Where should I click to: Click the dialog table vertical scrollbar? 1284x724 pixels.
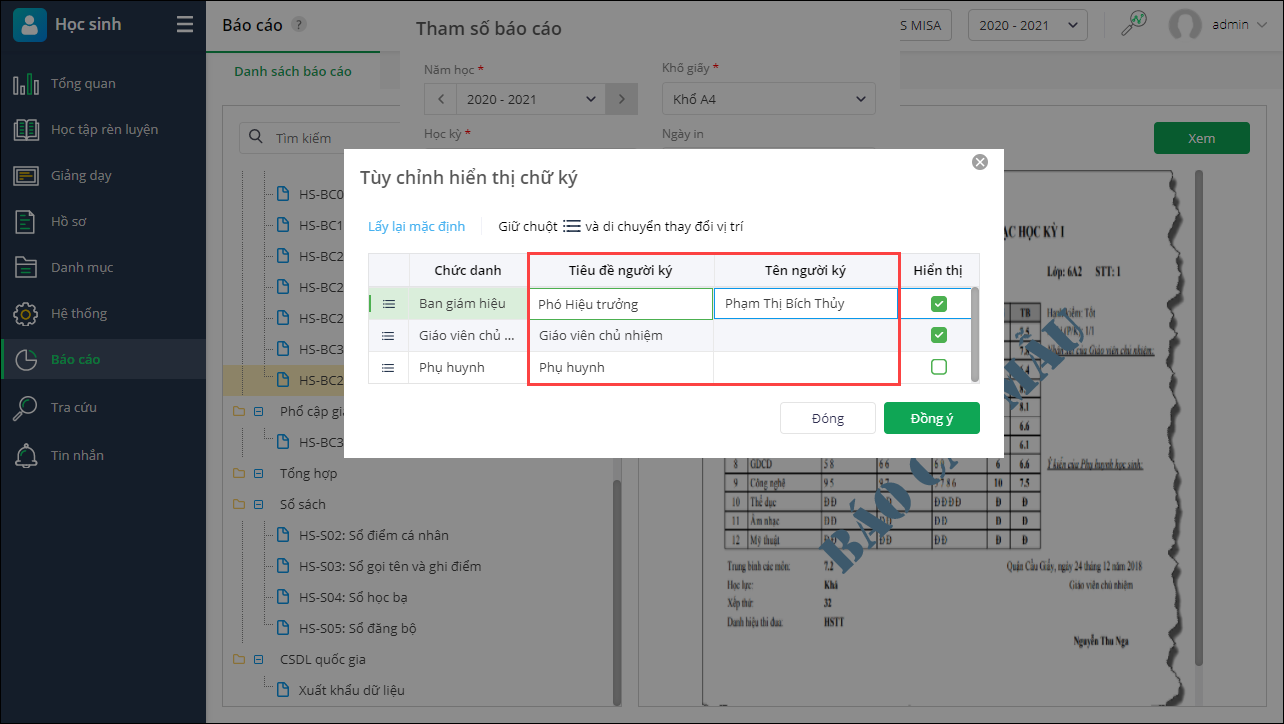(x=975, y=333)
